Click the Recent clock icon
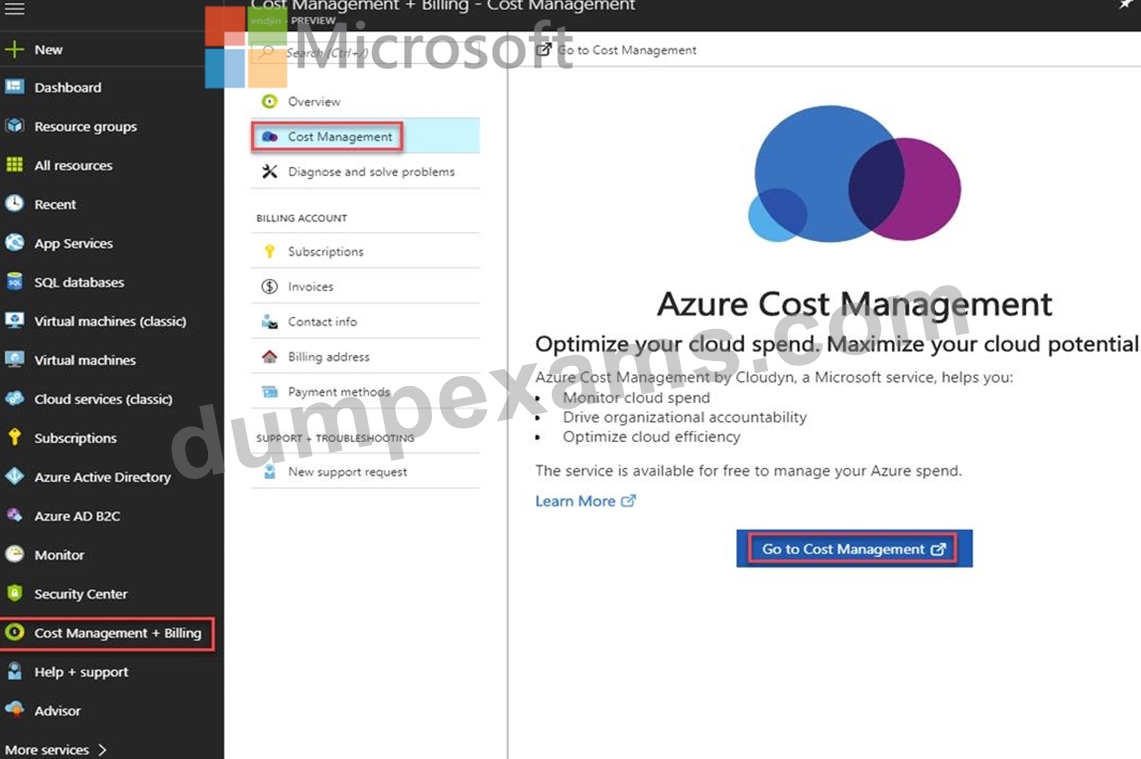The height and width of the screenshot is (759, 1141). pyautogui.click(x=15, y=204)
